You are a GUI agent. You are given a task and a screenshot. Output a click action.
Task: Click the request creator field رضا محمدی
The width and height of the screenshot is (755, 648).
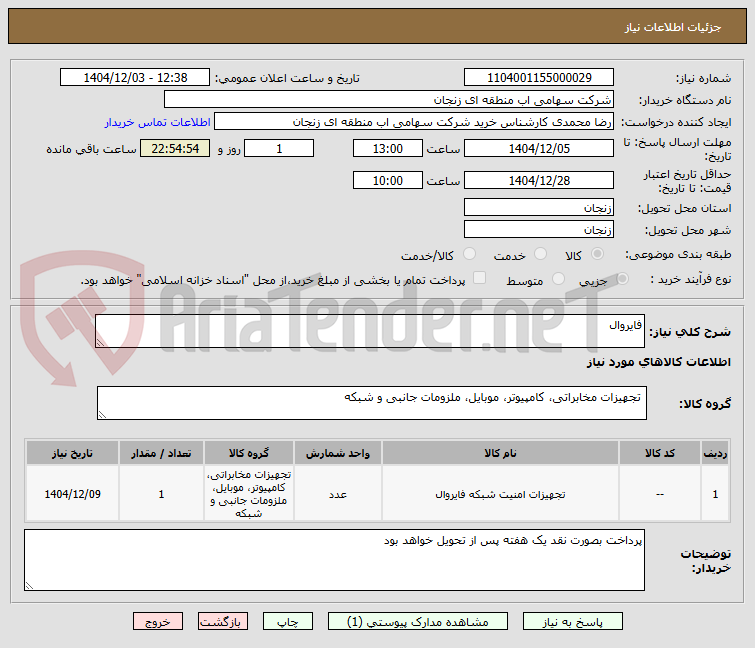pyautogui.click(x=414, y=122)
